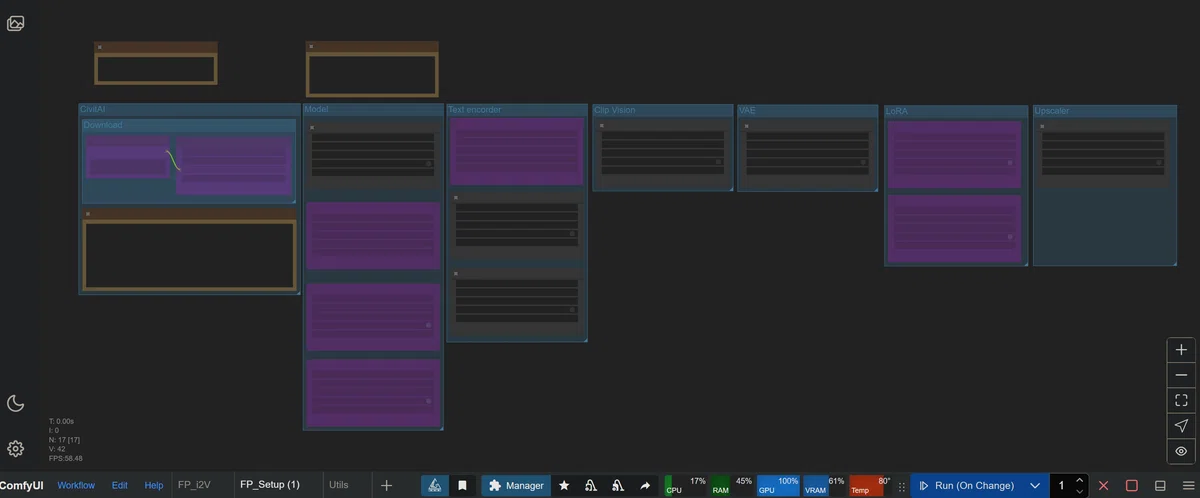Click the CPU usage monitor
Viewport: 1200px width, 498px height.
(x=686, y=485)
